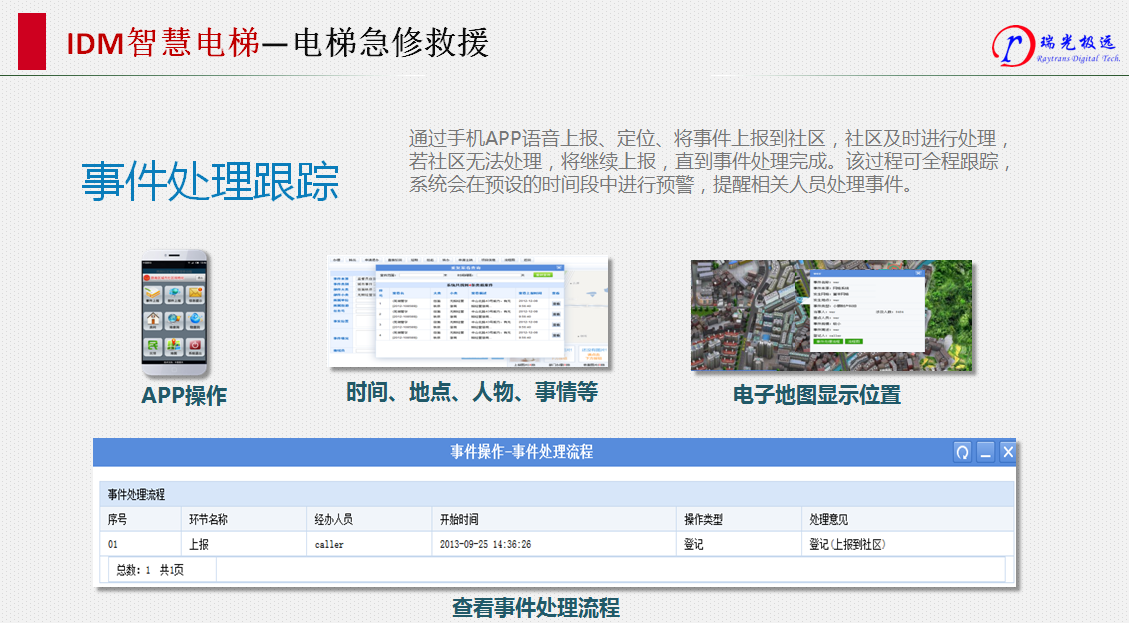Click the Raytrans Digital Tech logo
1129x623 pixels.
point(1057,45)
